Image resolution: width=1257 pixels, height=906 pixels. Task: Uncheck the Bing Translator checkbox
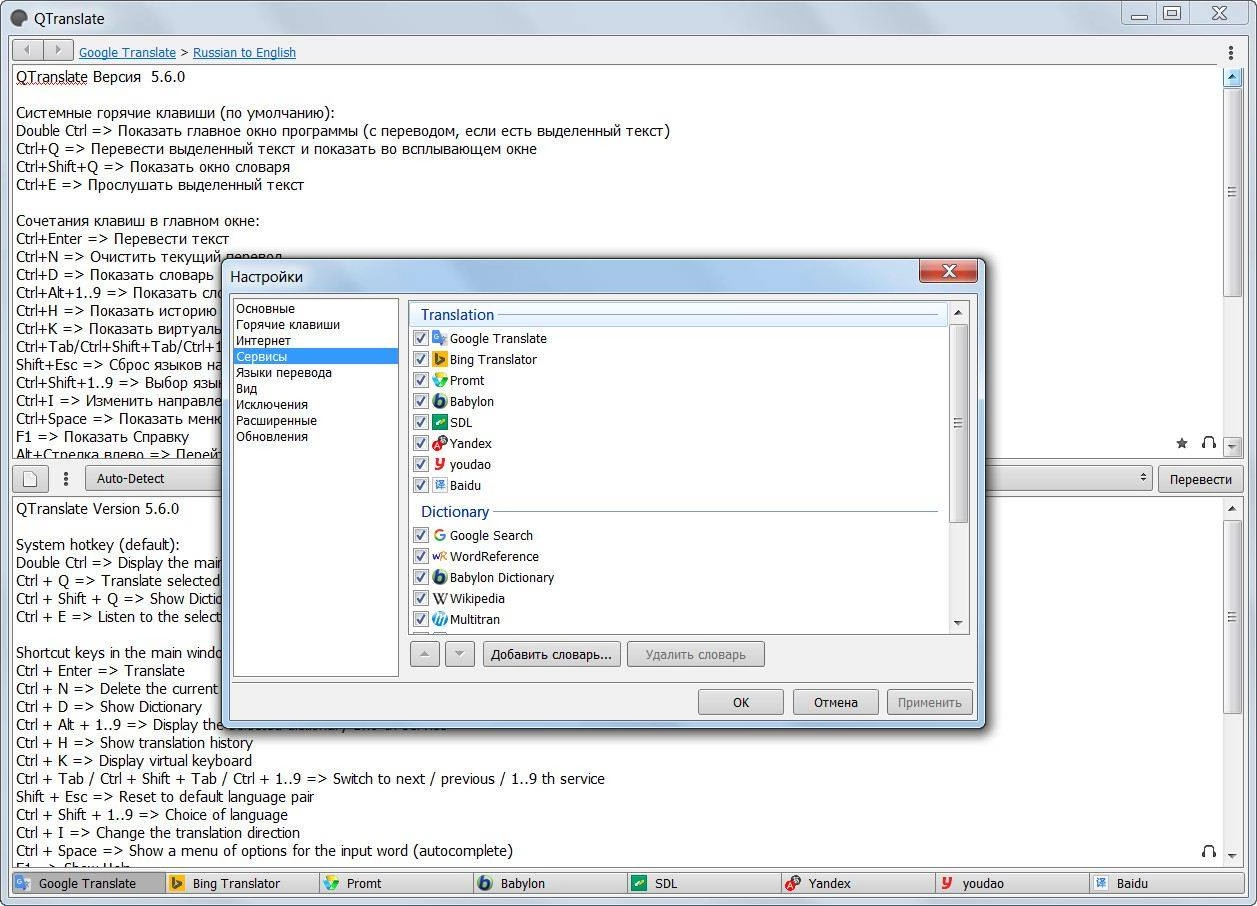click(421, 359)
